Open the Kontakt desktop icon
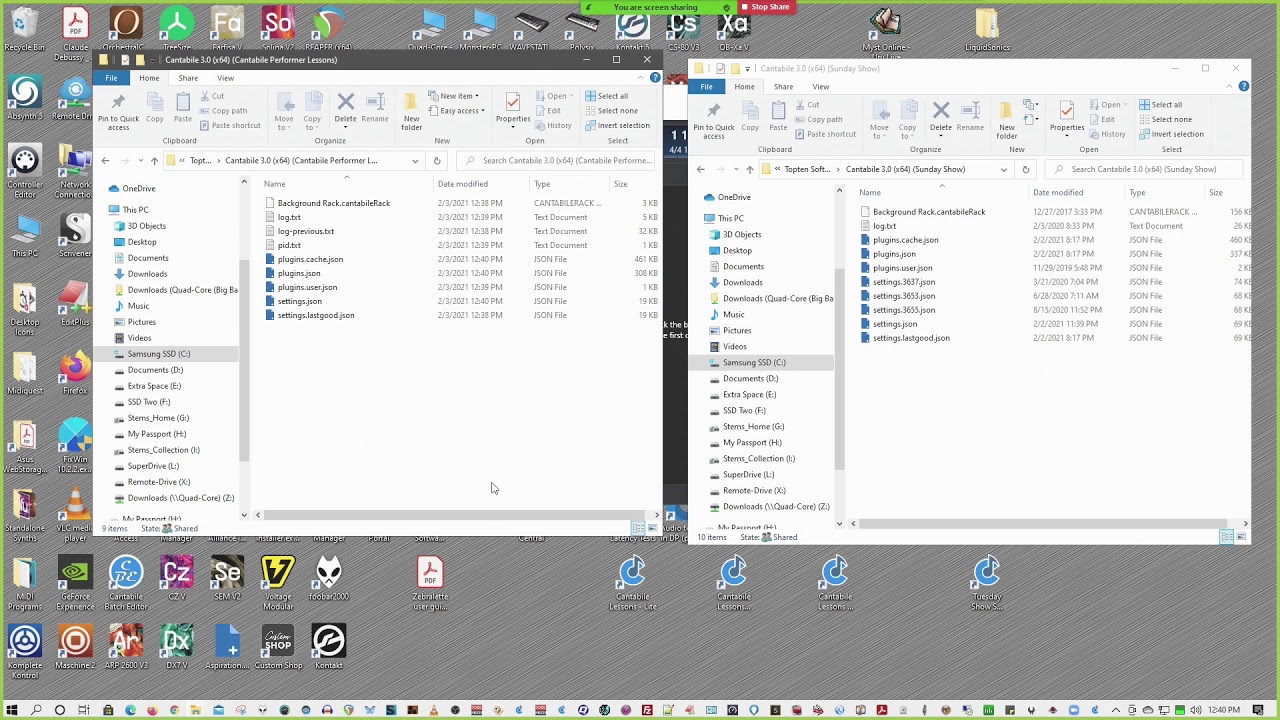Screen dimensions: 1280x720 (x=329, y=647)
